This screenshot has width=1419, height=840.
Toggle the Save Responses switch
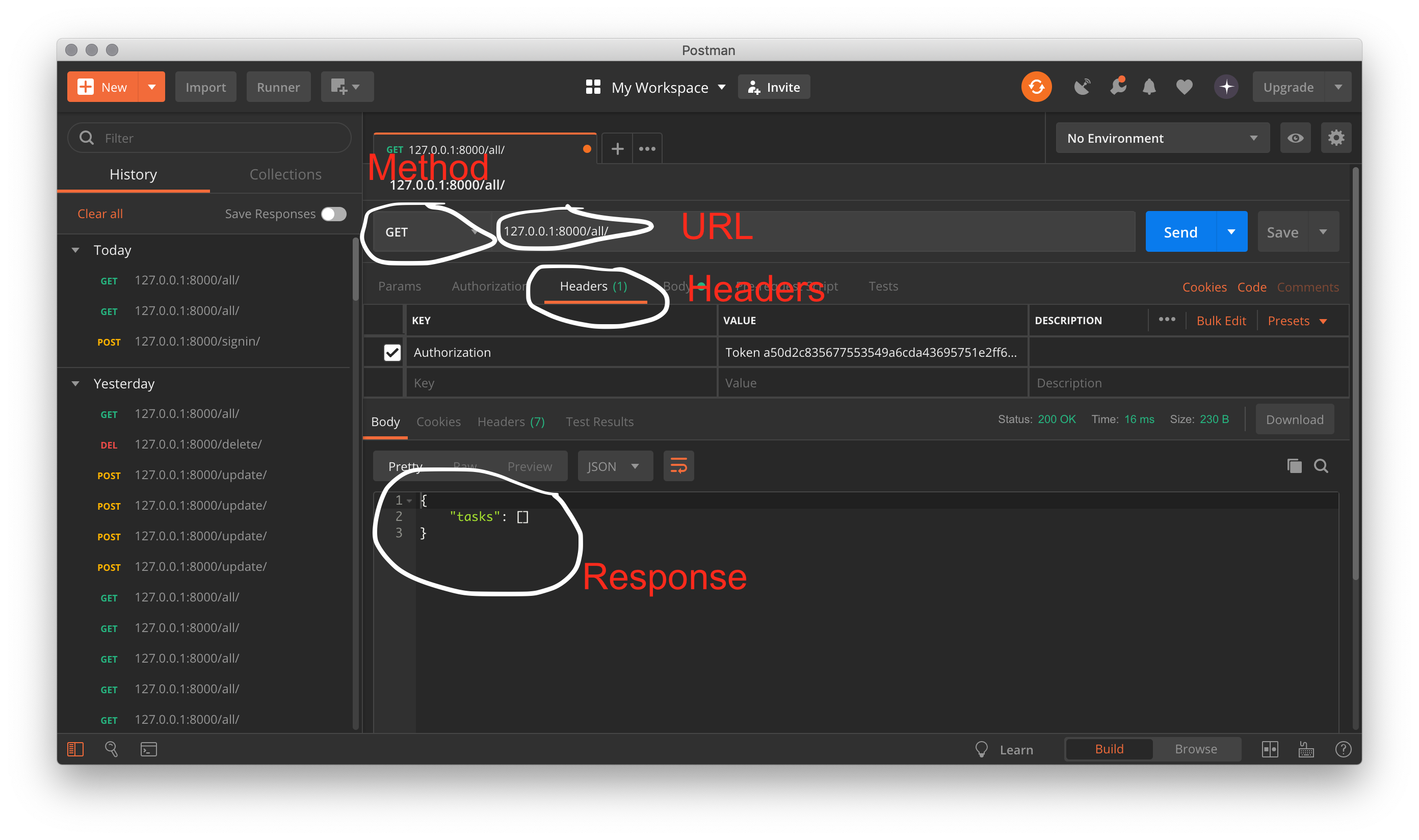[x=333, y=214]
